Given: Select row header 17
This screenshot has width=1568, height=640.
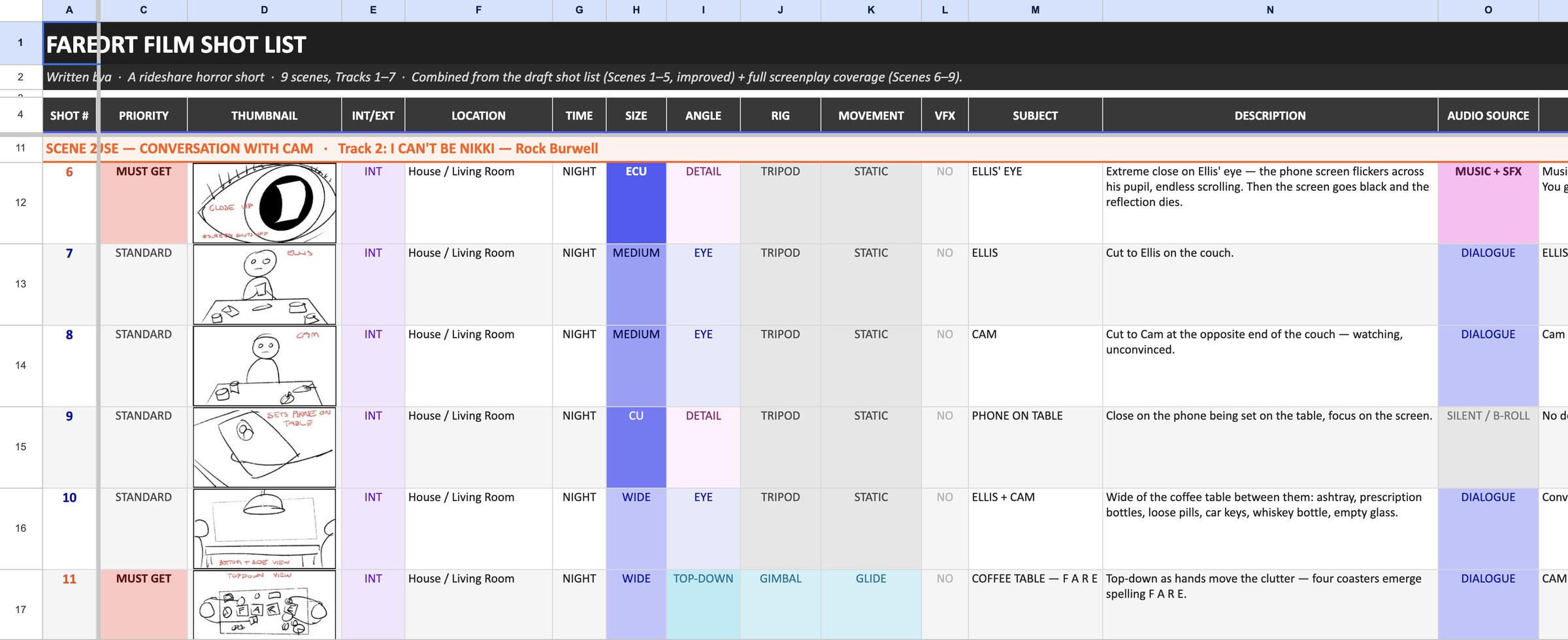Looking at the screenshot, I should click(21, 605).
